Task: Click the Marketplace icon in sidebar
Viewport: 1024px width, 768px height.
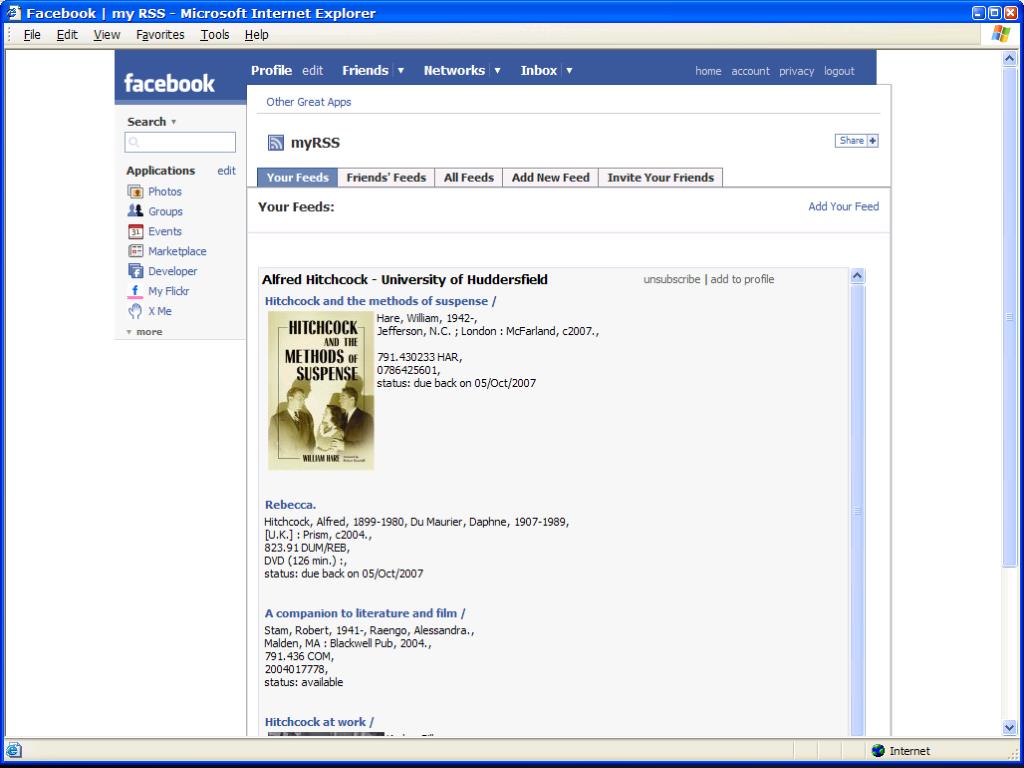Action: [x=135, y=251]
